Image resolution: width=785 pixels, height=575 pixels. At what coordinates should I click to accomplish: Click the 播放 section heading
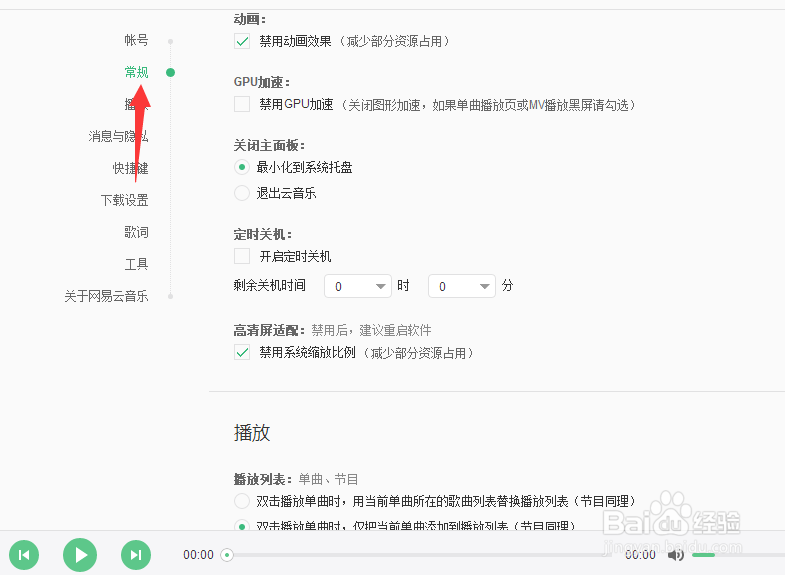pyautogui.click(x=252, y=433)
